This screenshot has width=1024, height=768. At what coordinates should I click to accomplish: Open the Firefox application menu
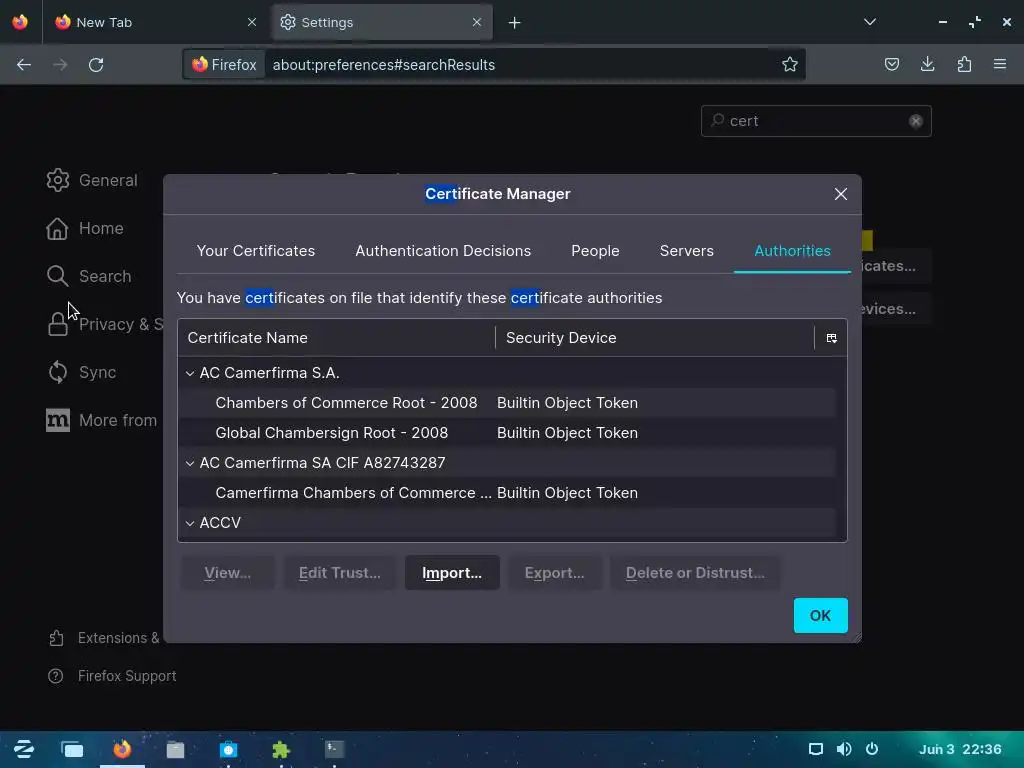(1000, 64)
